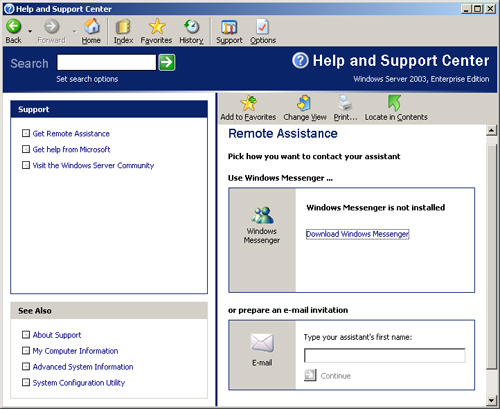Open the Forward button dropdown arrow
This screenshot has width=500, height=409.
[75, 31]
